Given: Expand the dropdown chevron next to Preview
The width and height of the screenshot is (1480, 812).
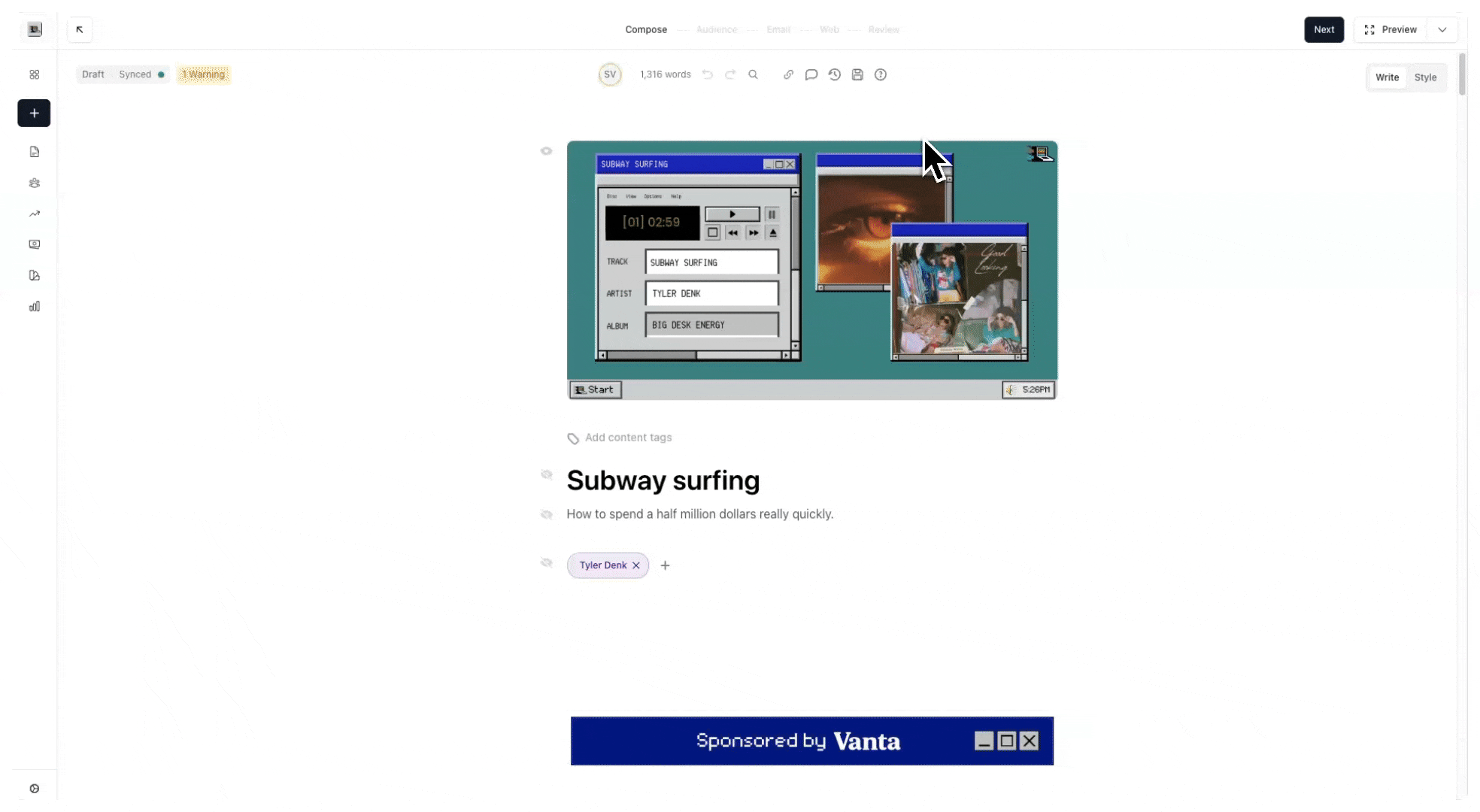Looking at the screenshot, I should click(1442, 29).
